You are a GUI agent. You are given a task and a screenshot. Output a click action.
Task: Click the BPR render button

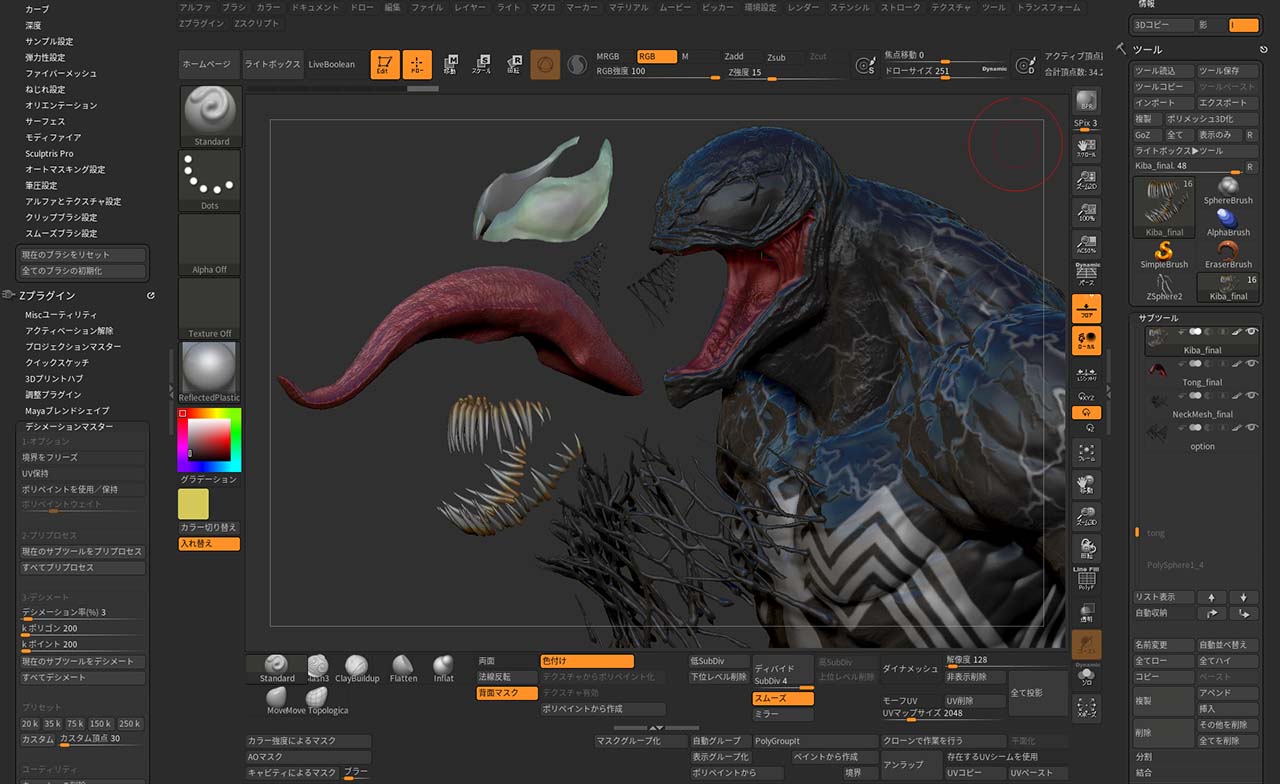coord(1086,102)
